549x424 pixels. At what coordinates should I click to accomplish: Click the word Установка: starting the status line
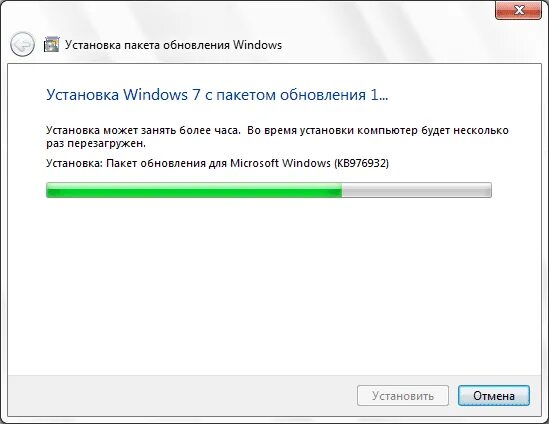74,163
